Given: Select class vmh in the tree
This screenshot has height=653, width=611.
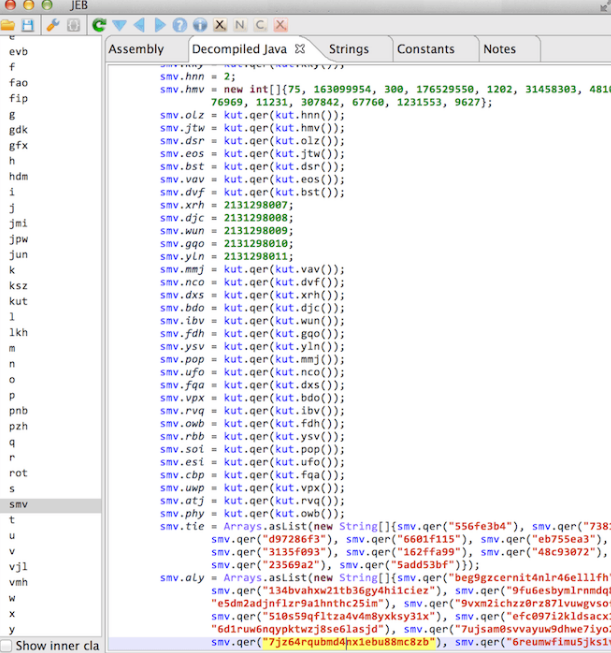Looking at the screenshot, I should tap(19, 583).
